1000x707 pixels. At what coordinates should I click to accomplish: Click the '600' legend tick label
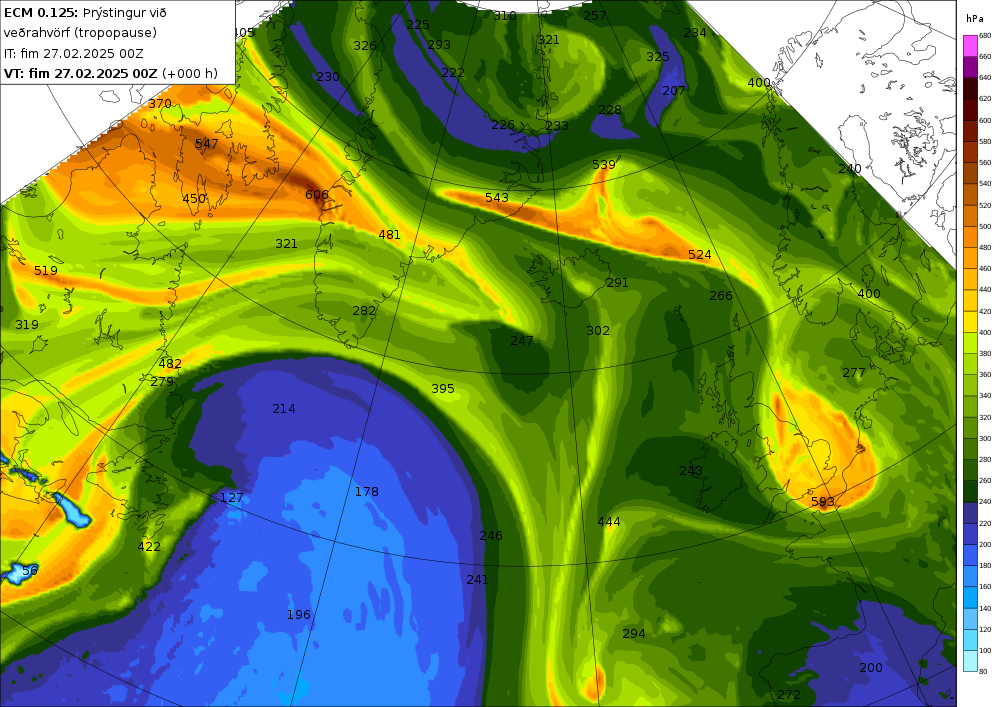[985, 120]
